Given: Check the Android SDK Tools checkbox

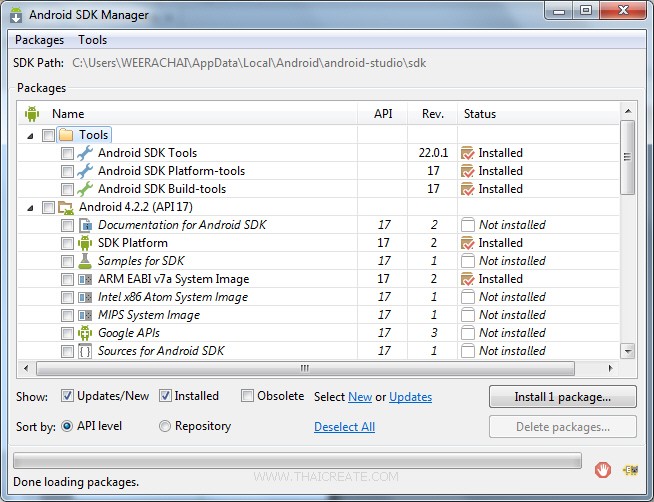Looking at the screenshot, I should click(x=67, y=153).
